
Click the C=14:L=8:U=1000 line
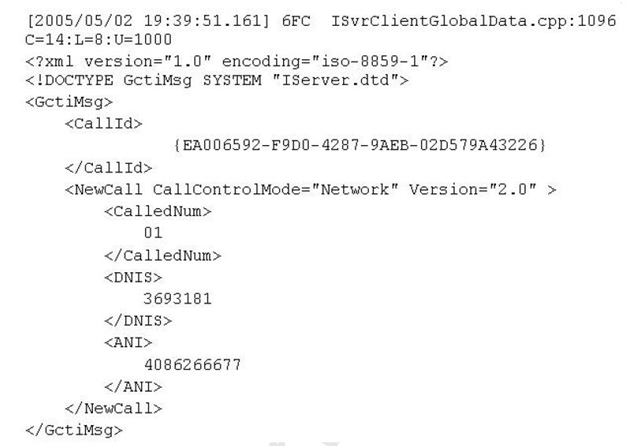(x=99, y=40)
